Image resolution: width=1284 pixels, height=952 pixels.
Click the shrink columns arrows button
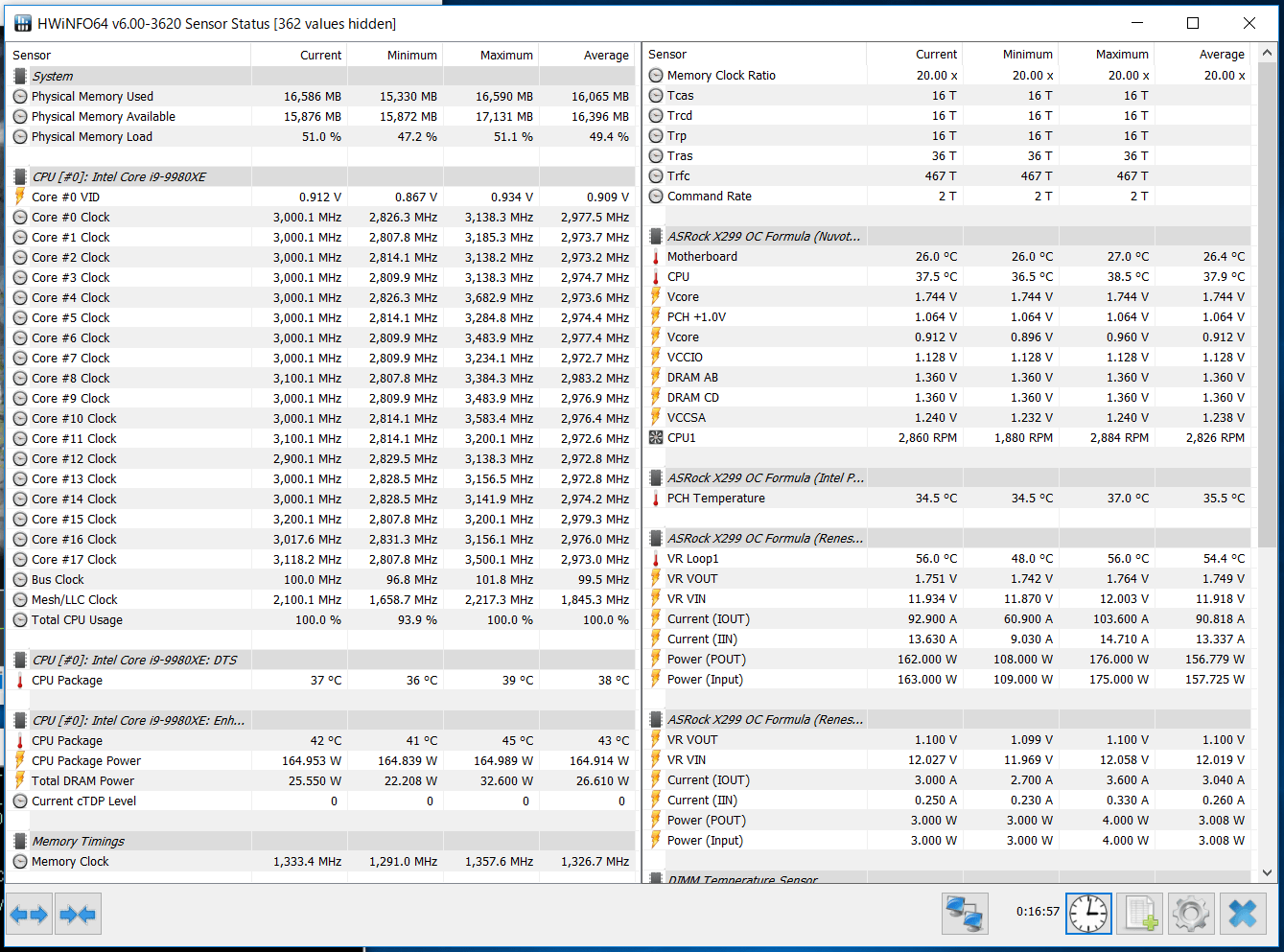78,915
